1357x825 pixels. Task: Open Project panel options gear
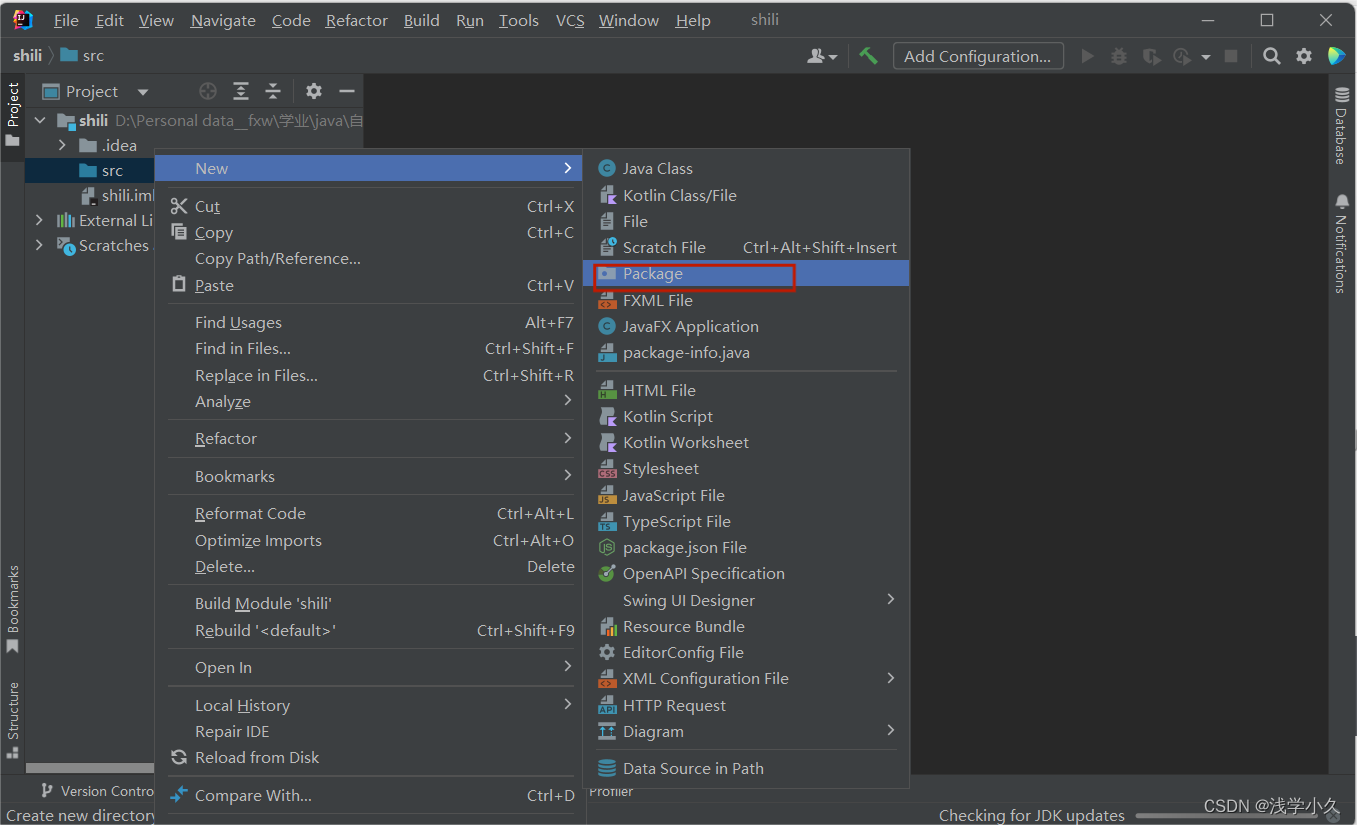pyautogui.click(x=314, y=91)
